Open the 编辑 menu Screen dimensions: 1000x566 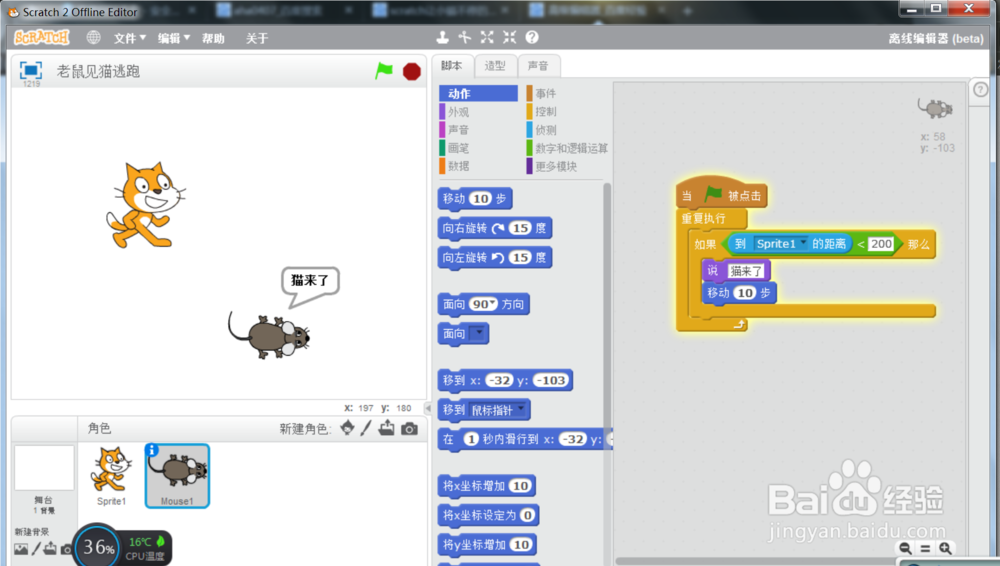click(173, 38)
